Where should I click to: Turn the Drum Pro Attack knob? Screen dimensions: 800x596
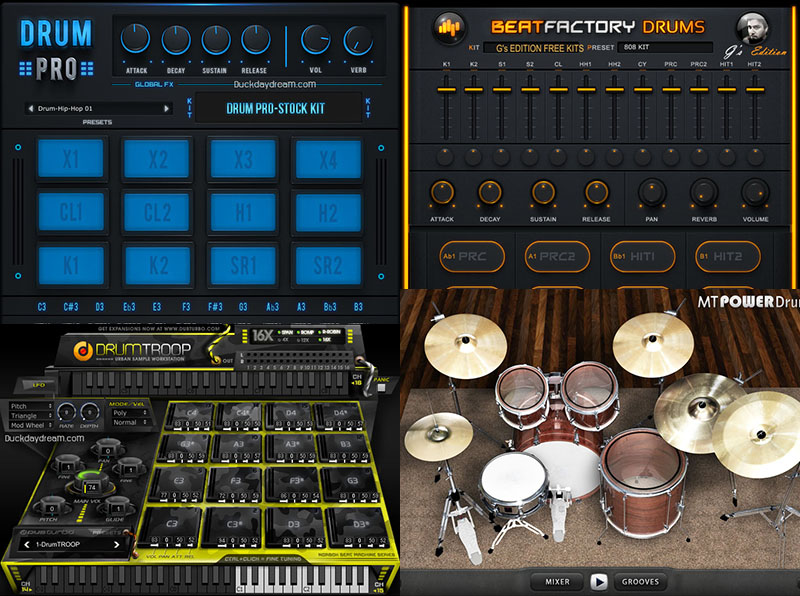[135, 39]
